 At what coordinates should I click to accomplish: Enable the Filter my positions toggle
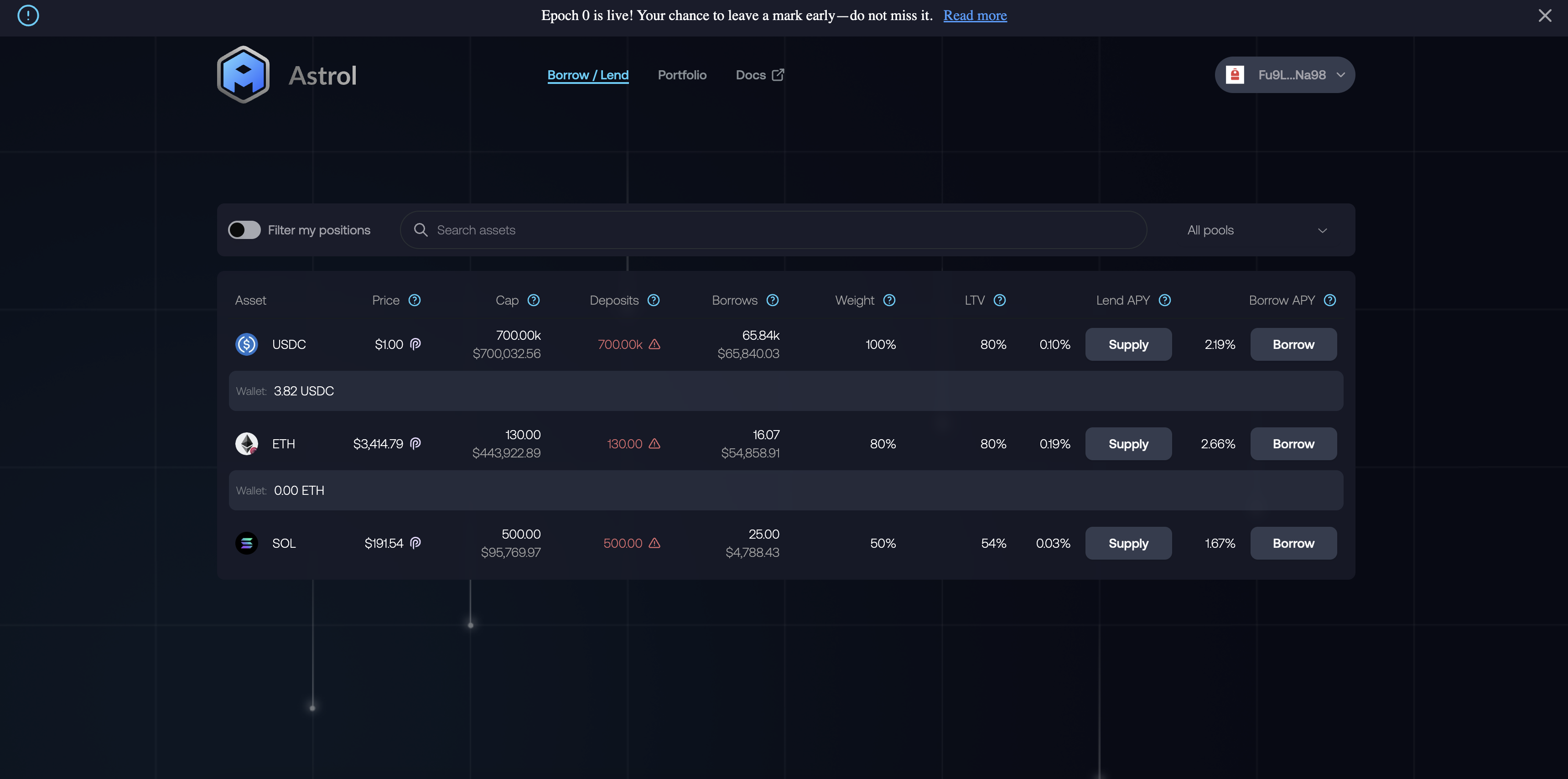point(244,229)
